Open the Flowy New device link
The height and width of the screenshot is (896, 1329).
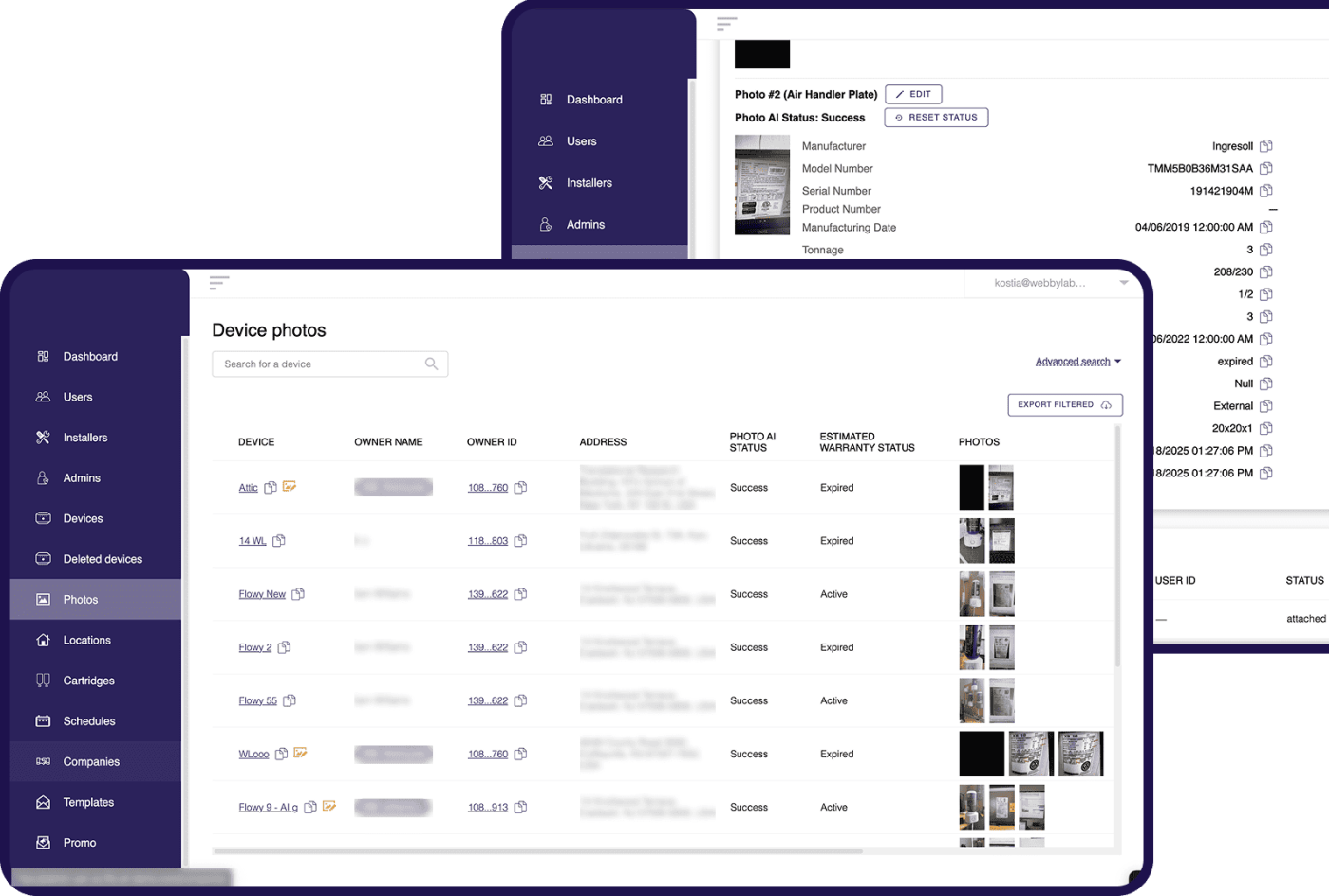coord(262,594)
